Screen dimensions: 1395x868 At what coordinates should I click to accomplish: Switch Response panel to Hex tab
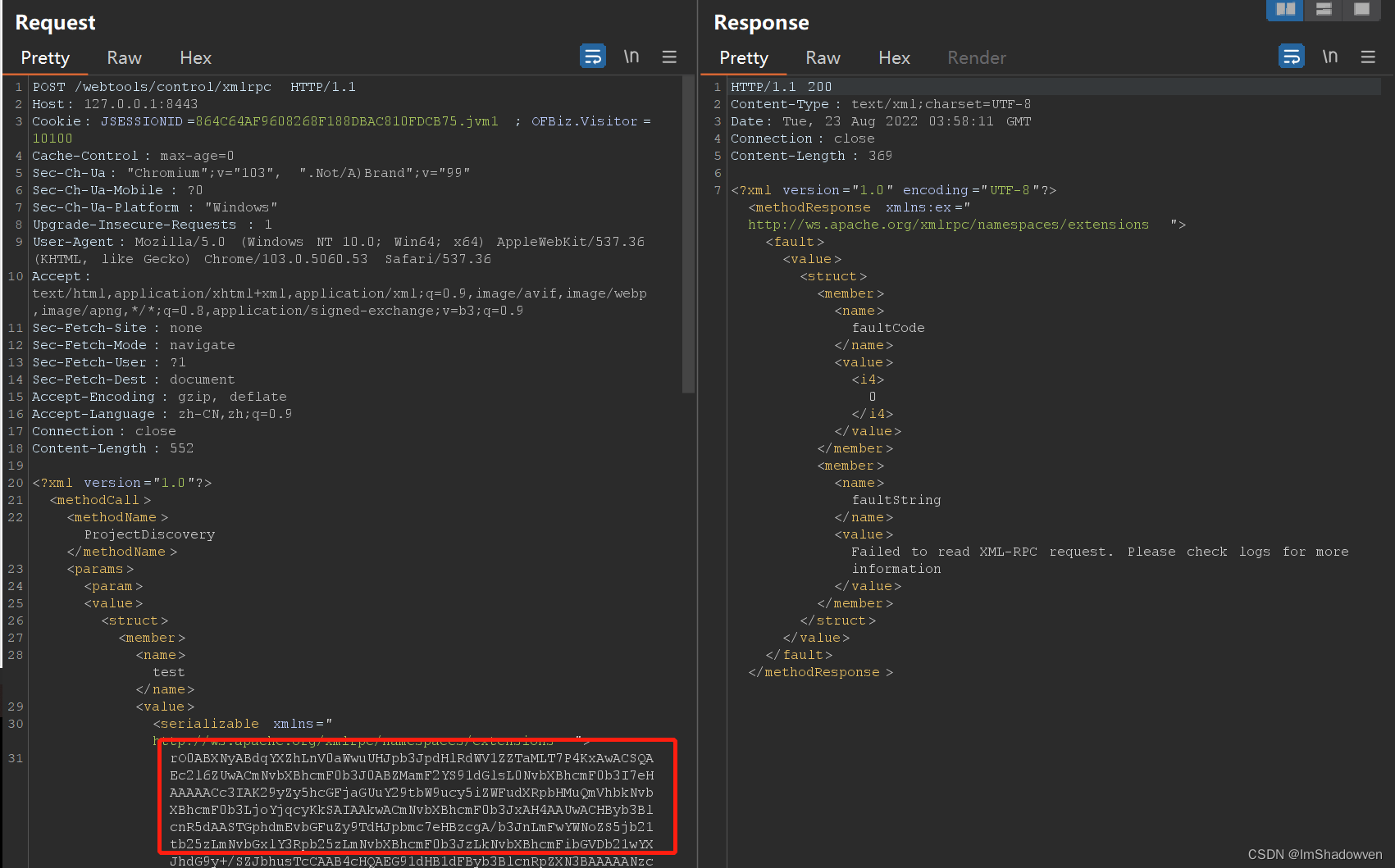(894, 58)
